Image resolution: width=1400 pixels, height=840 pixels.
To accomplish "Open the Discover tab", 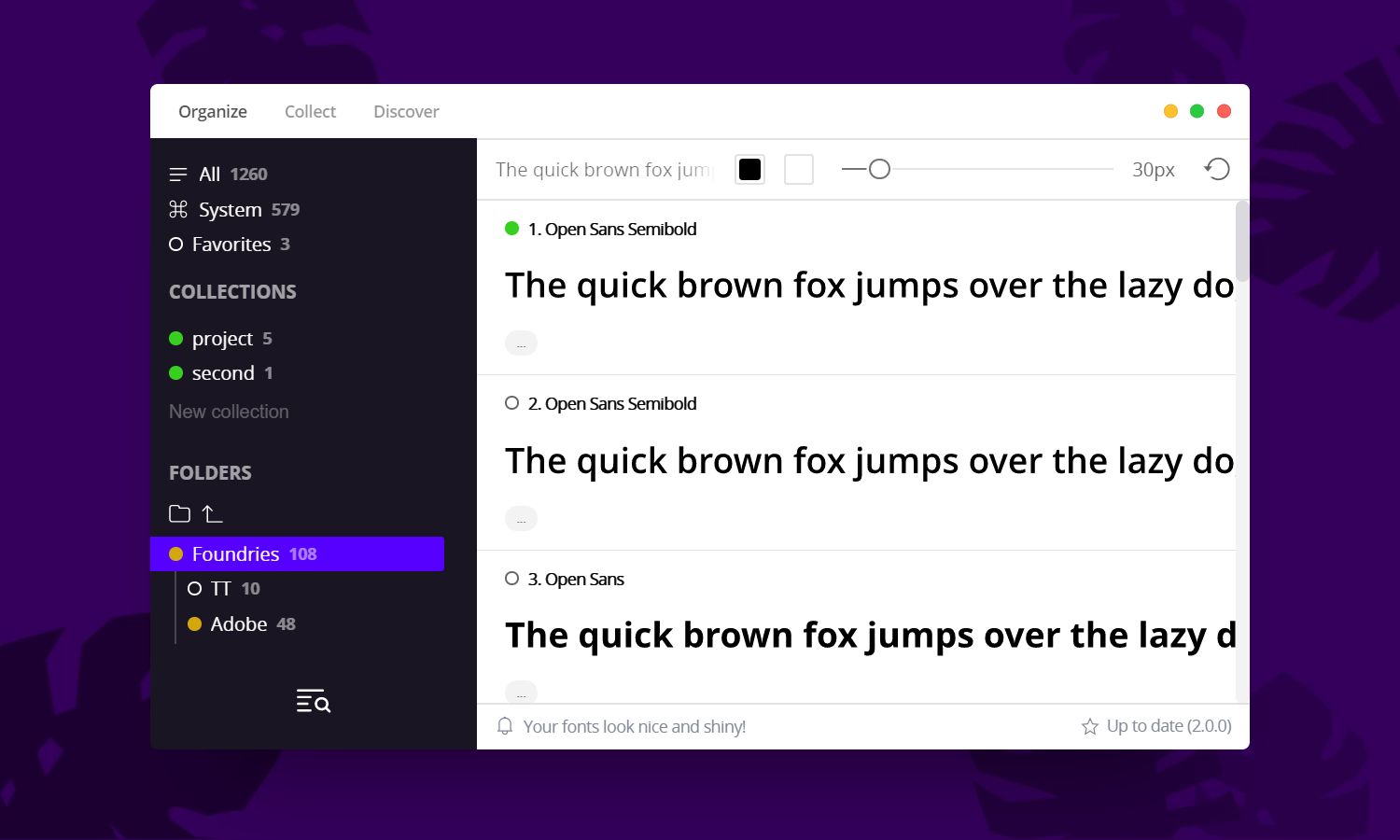I will coord(406,111).
